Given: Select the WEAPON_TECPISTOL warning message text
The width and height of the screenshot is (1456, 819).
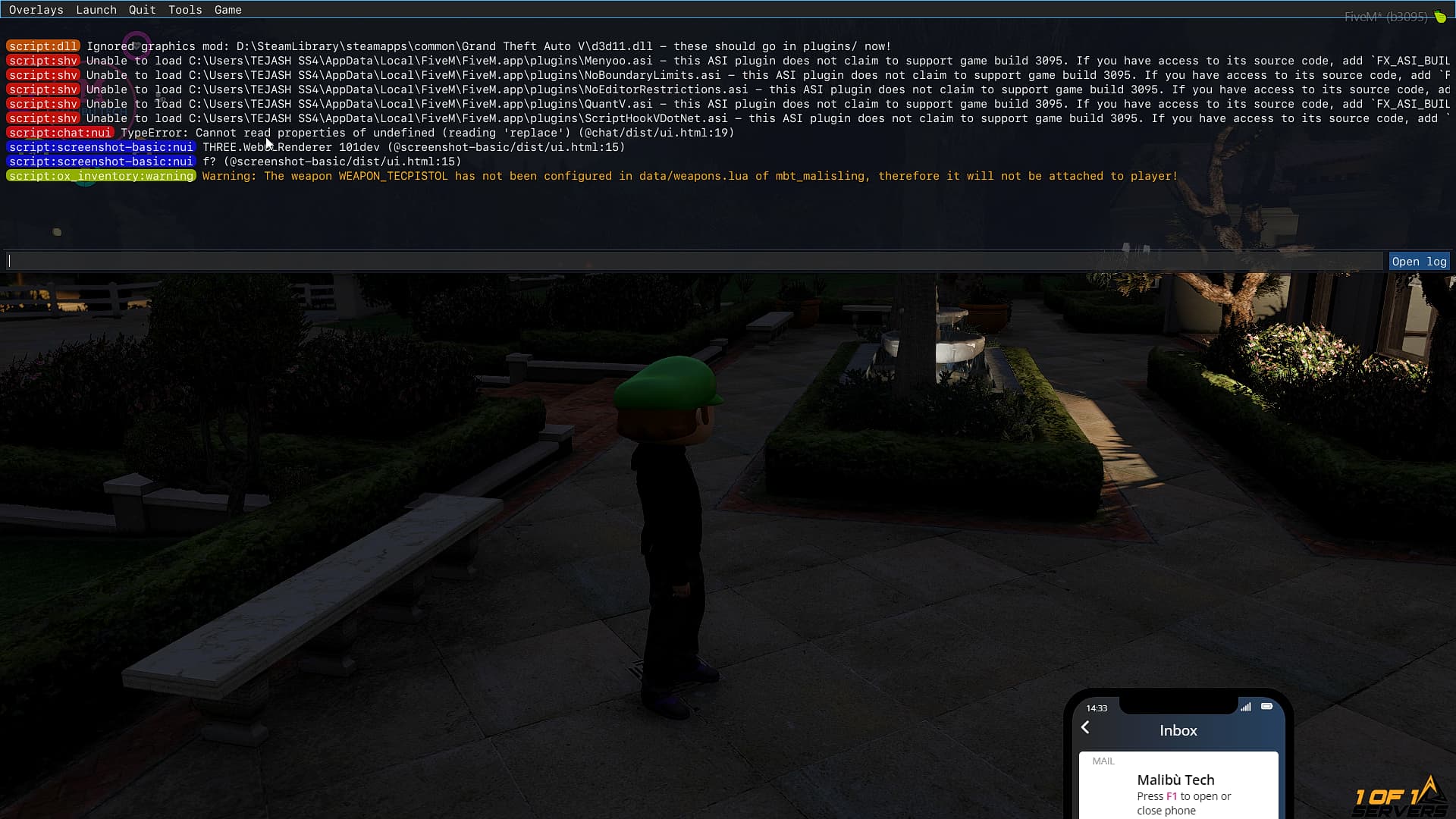Looking at the screenshot, I should (689, 176).
